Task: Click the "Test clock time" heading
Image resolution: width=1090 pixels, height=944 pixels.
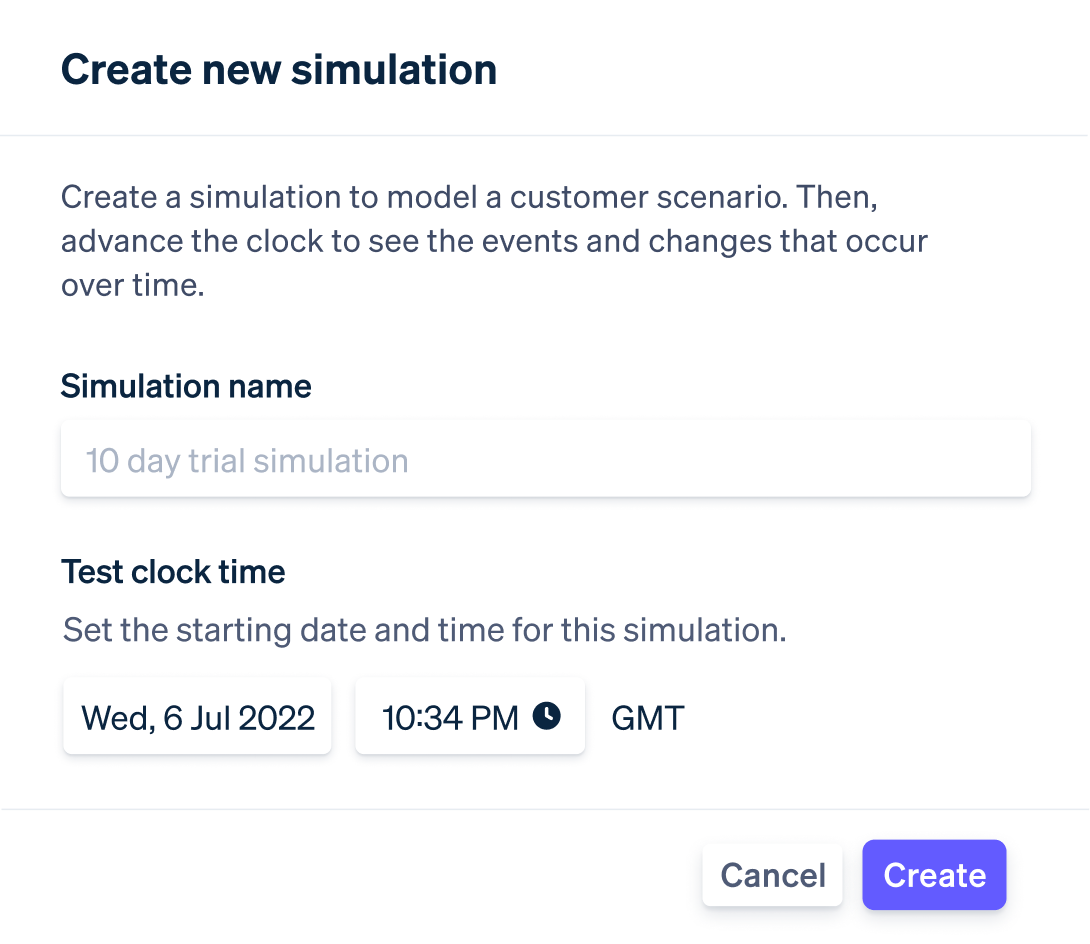Action: pyautogui.click(x=173, y=571)
